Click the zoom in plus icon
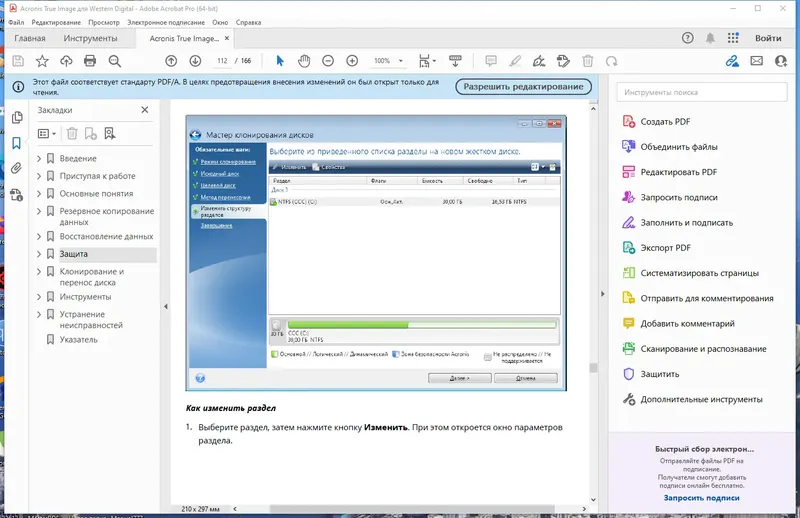This screenshot has height=518, width=800. [x=352, y=61]
